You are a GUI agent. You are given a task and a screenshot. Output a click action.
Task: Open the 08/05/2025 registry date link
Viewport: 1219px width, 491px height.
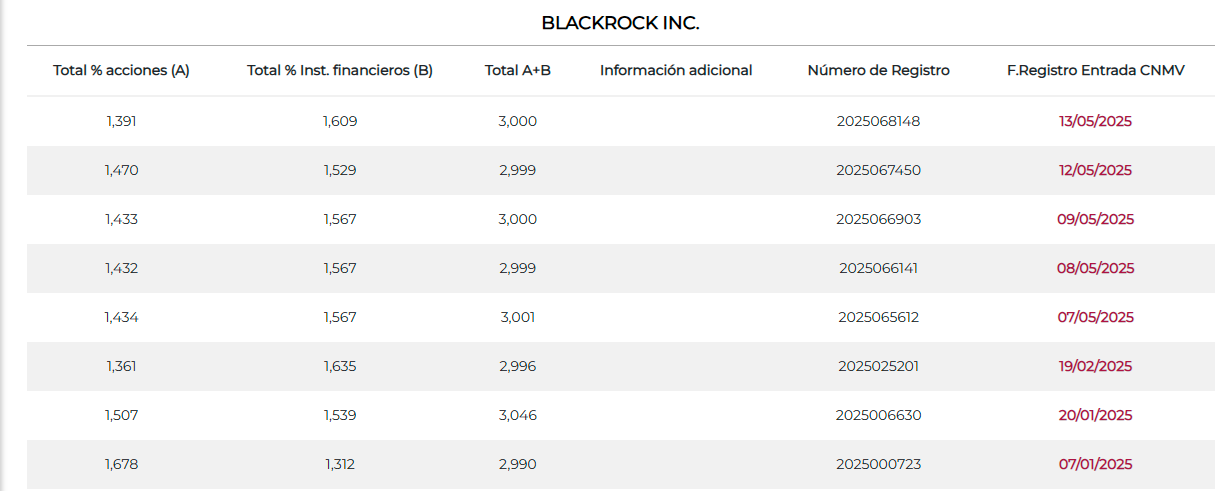1095,268
